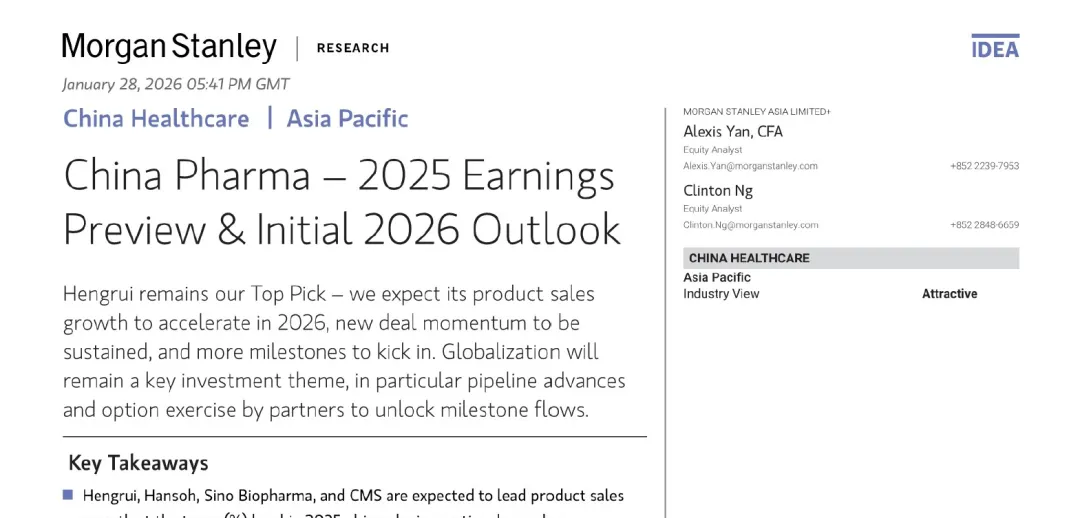Click Alexis Yan, CFA analyst name
Screen dimensions: 1080x518
pos(733,132)
